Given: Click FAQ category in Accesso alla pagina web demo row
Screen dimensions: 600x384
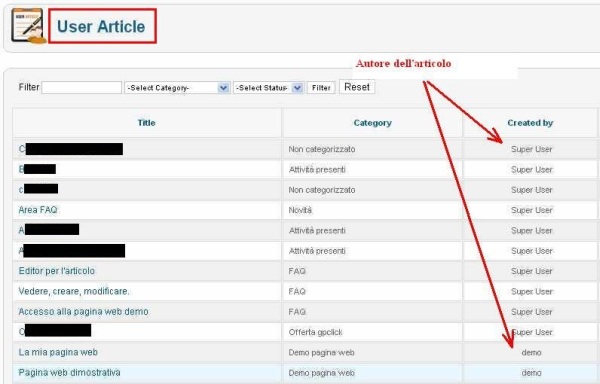Looking at the screenshot, I should click(x=297, y=312).
